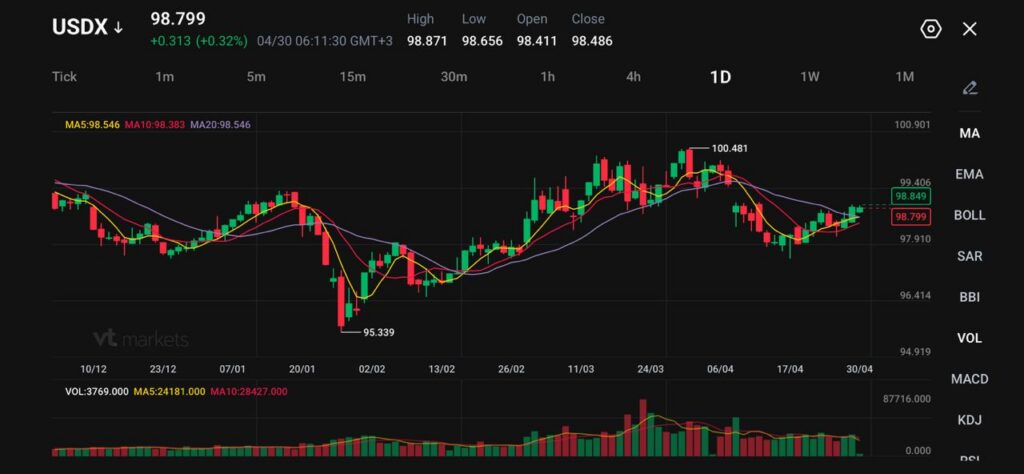Open chart settings hexagon icon
Screen dimensions: 1024x474
[x=930, y=29]
